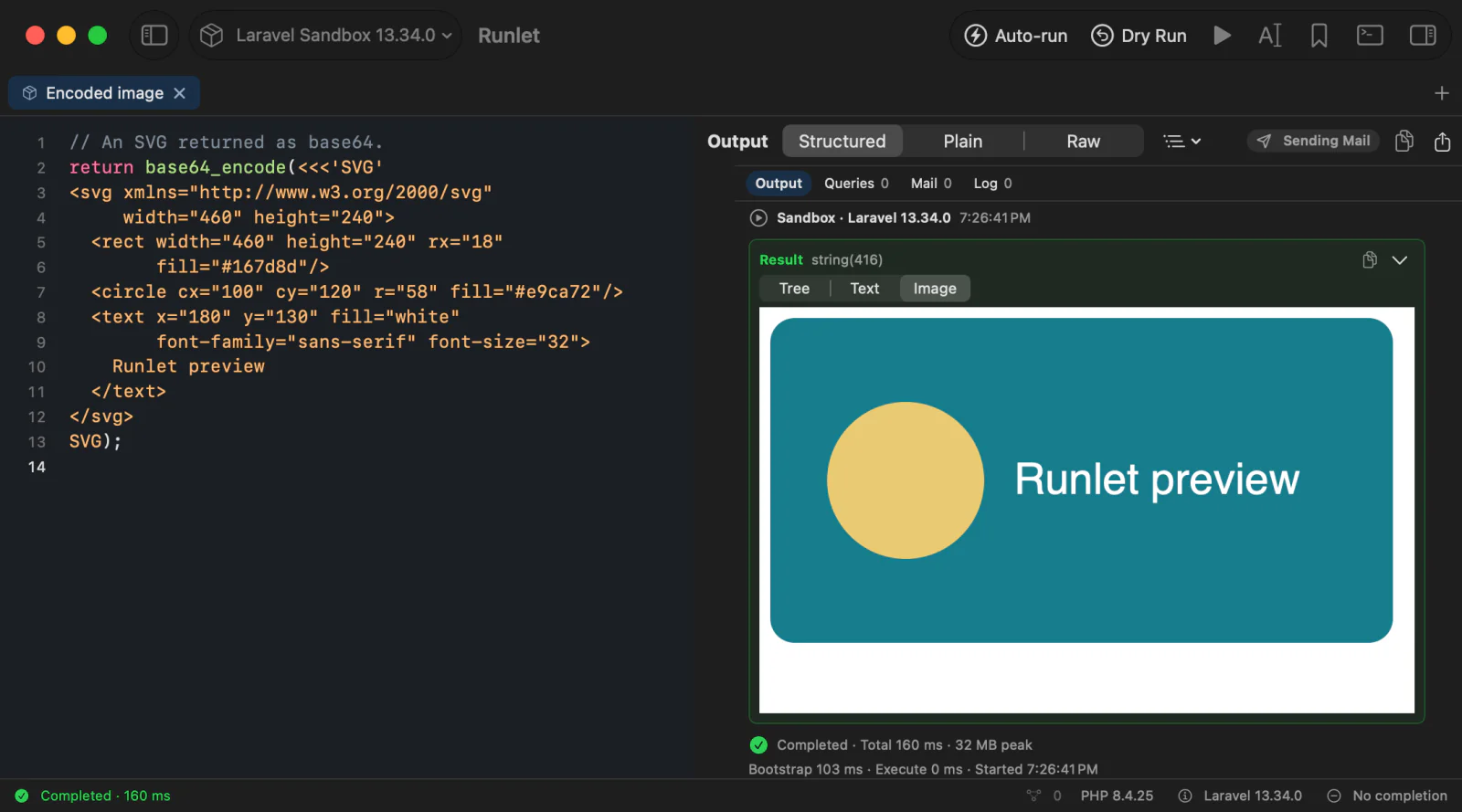Switch output to Raw view
The image size is (1462, 812).
(x=1084, y=142)
